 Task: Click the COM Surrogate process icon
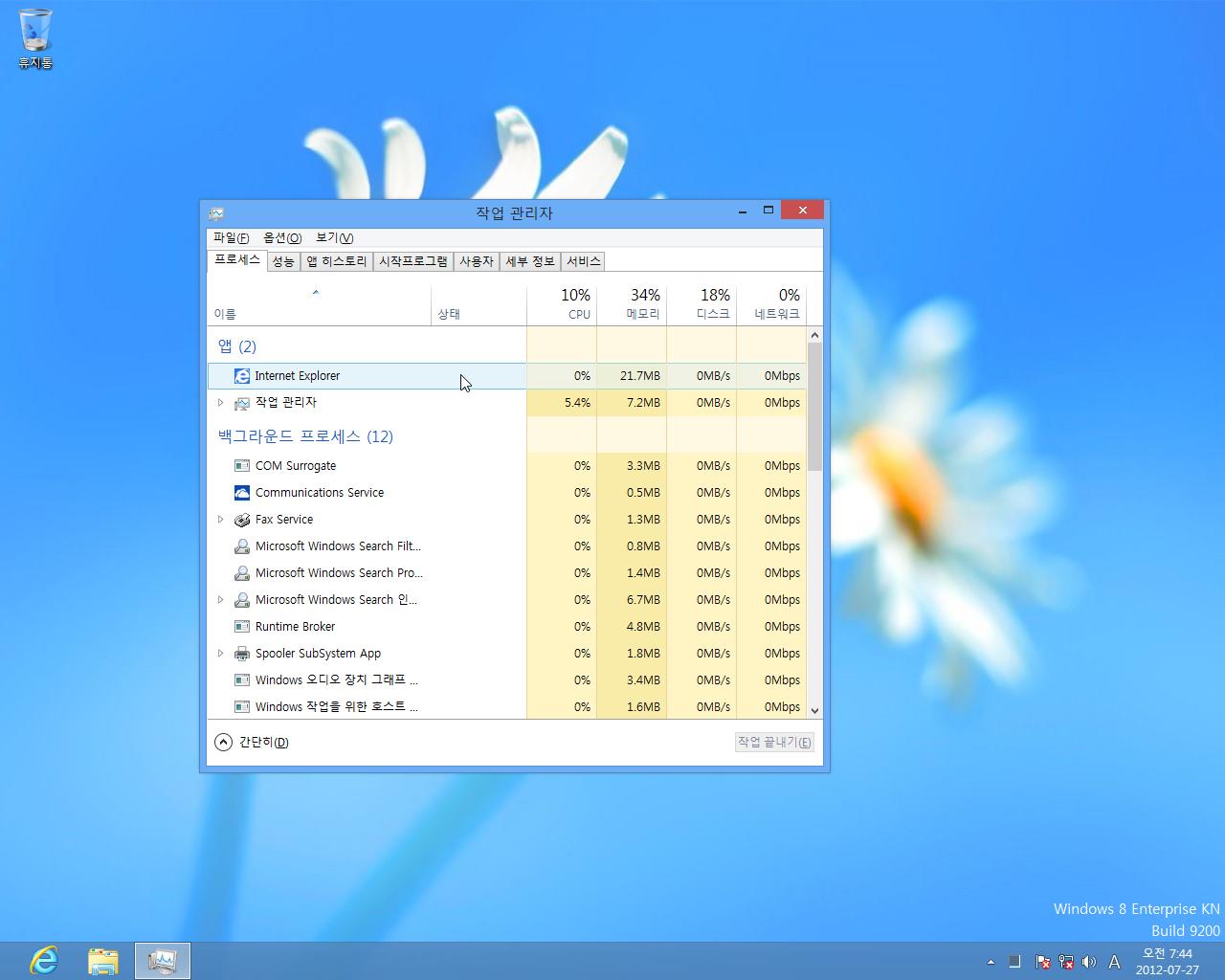pyautogui.click(x=242, y=466)
